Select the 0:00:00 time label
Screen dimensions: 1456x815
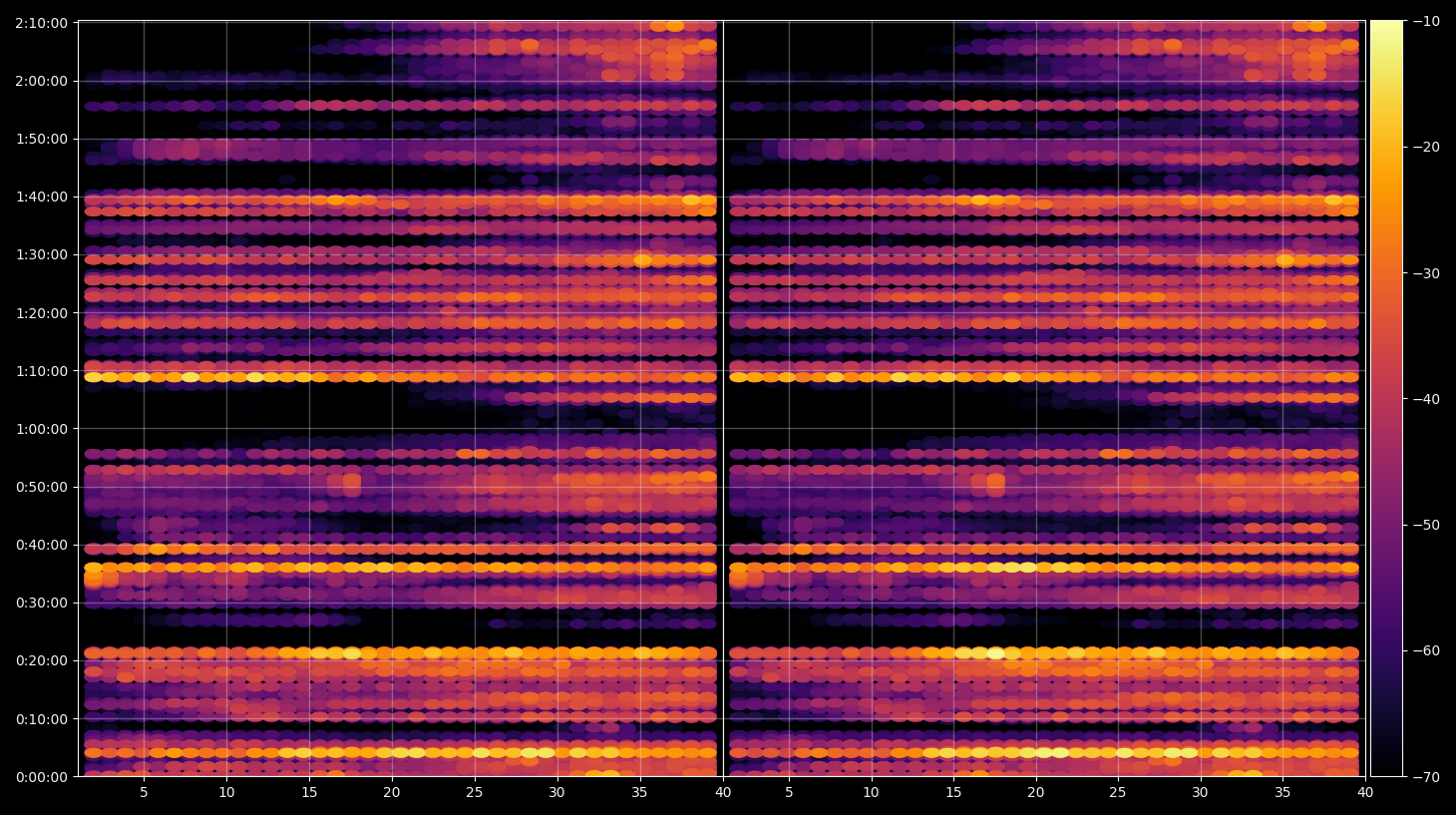41,777
